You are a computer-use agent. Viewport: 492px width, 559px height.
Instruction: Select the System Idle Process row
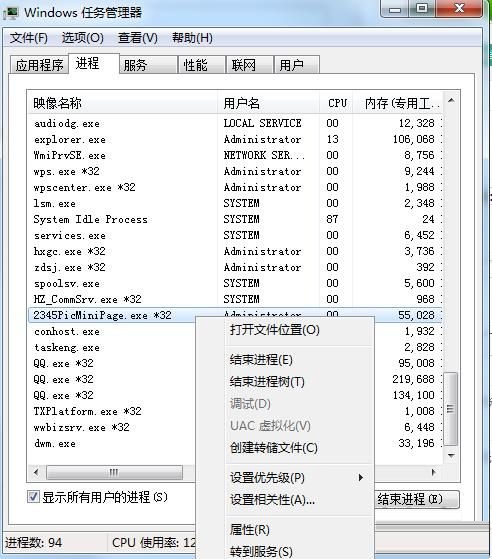click(235, 219)
